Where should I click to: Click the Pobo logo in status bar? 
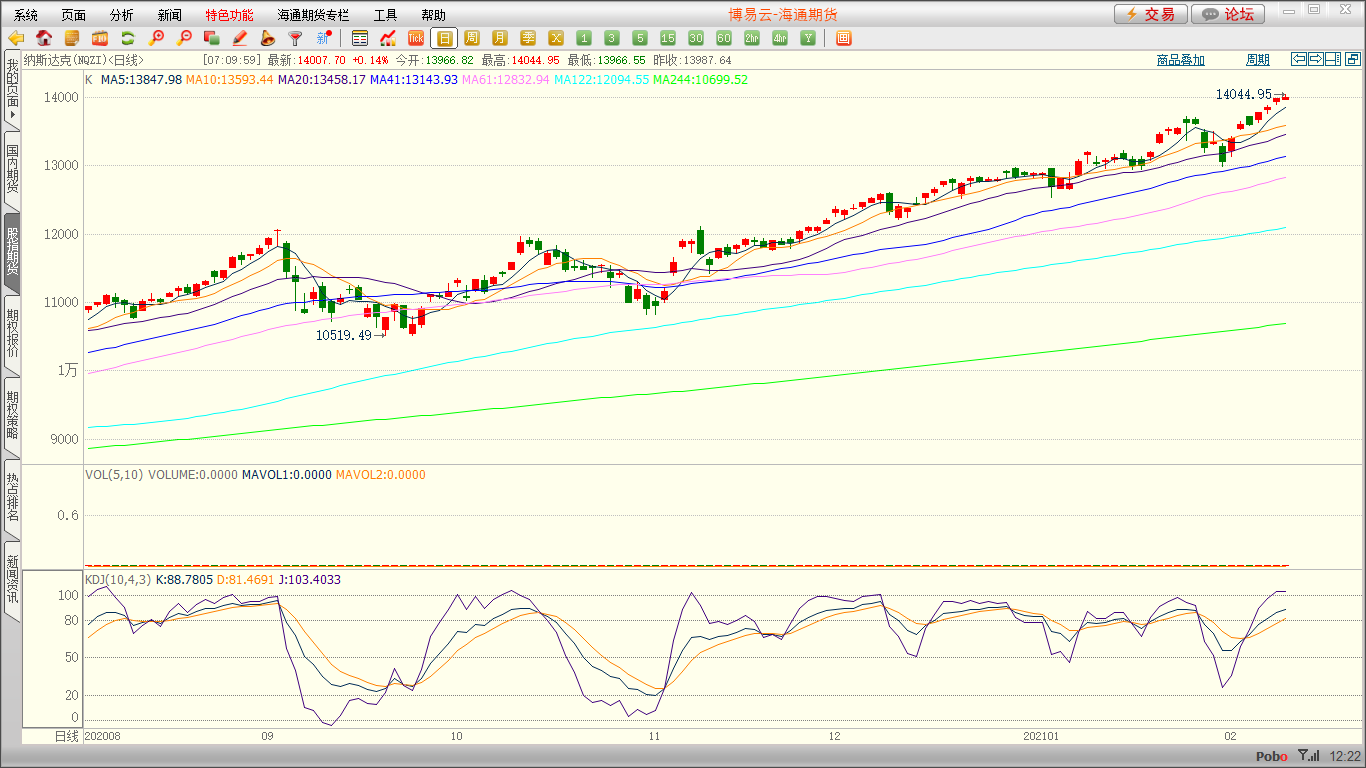1271,756
